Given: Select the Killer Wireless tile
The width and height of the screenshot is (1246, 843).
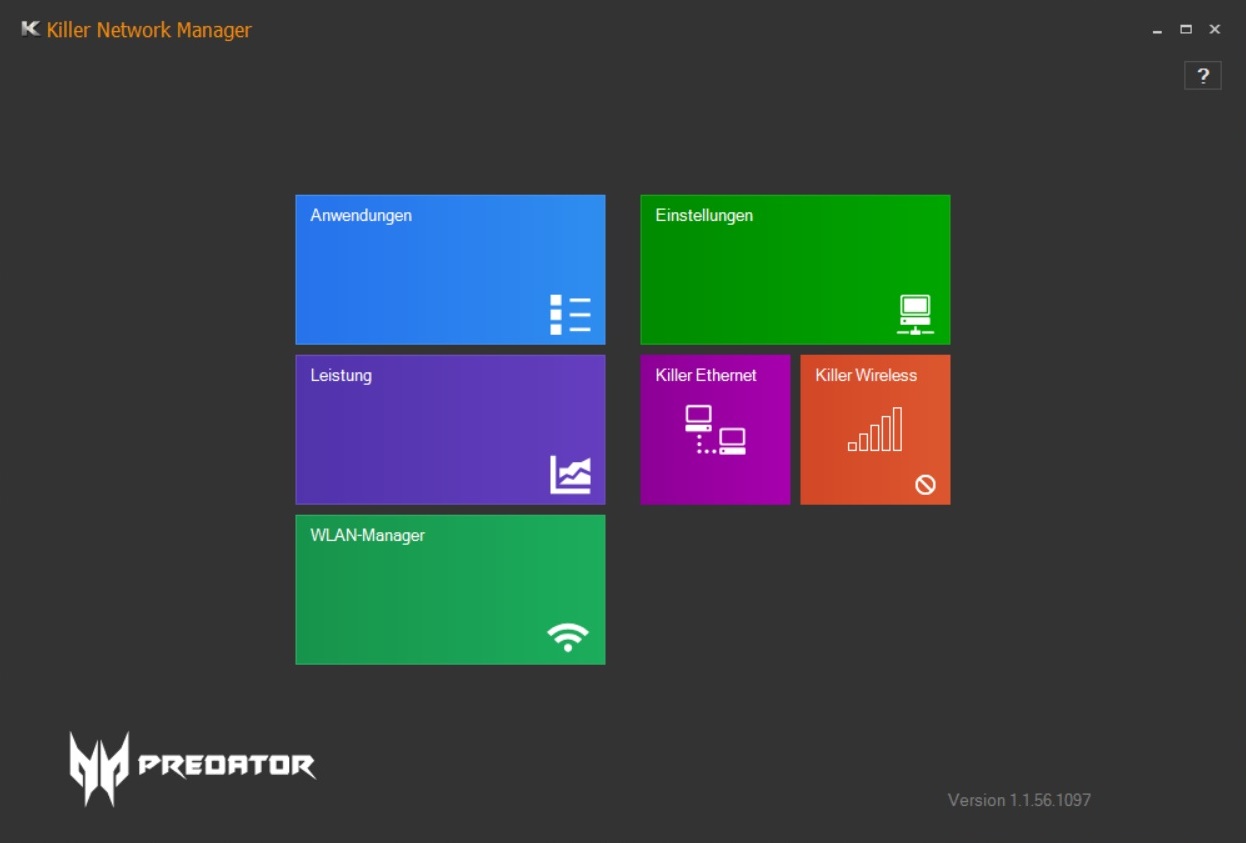Looking at the screenshot, I should pyautogui.click(x=875, y=429).
